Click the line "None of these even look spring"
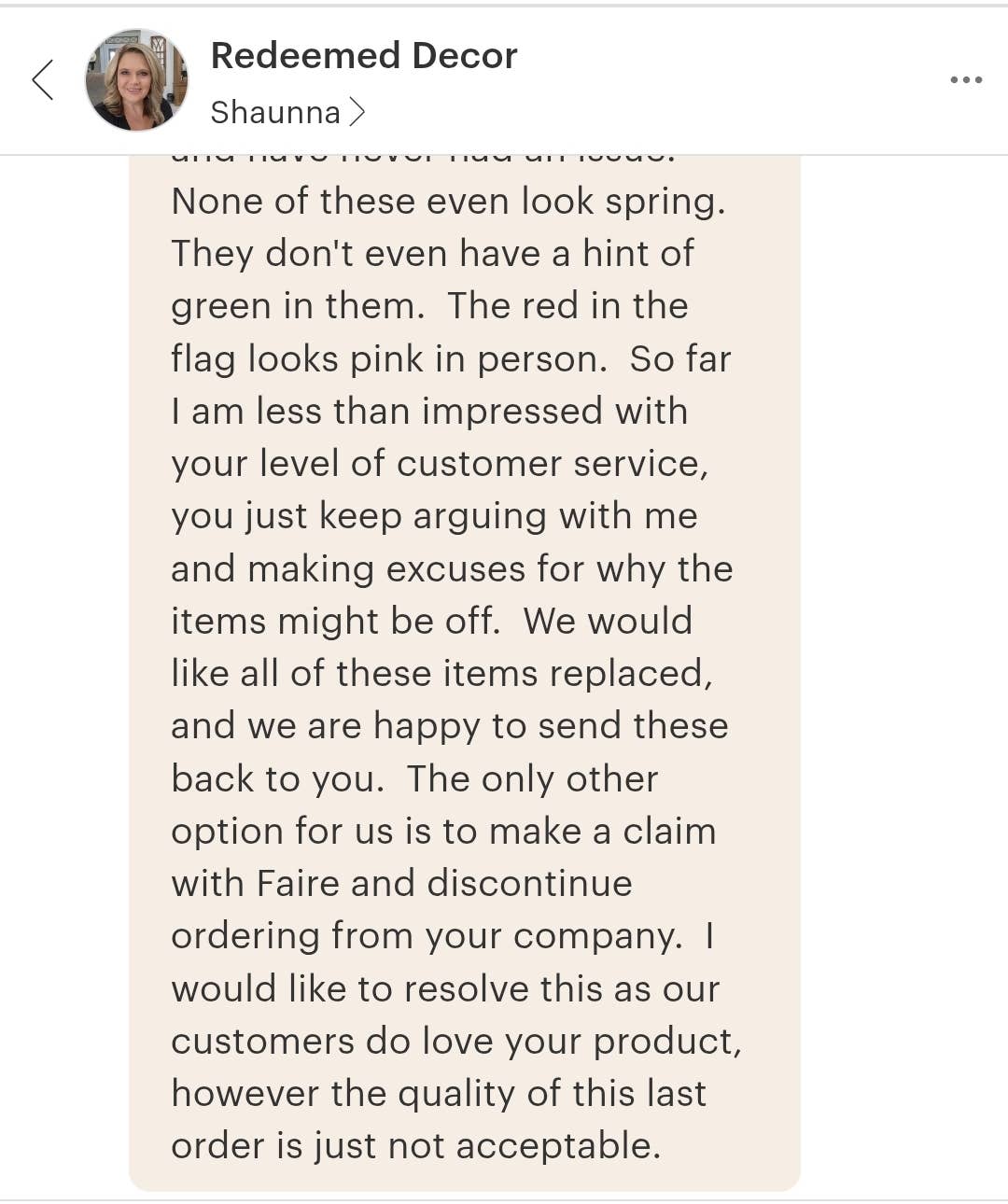This screenshot has height=1204, width=1008. [x=448, y=202]
